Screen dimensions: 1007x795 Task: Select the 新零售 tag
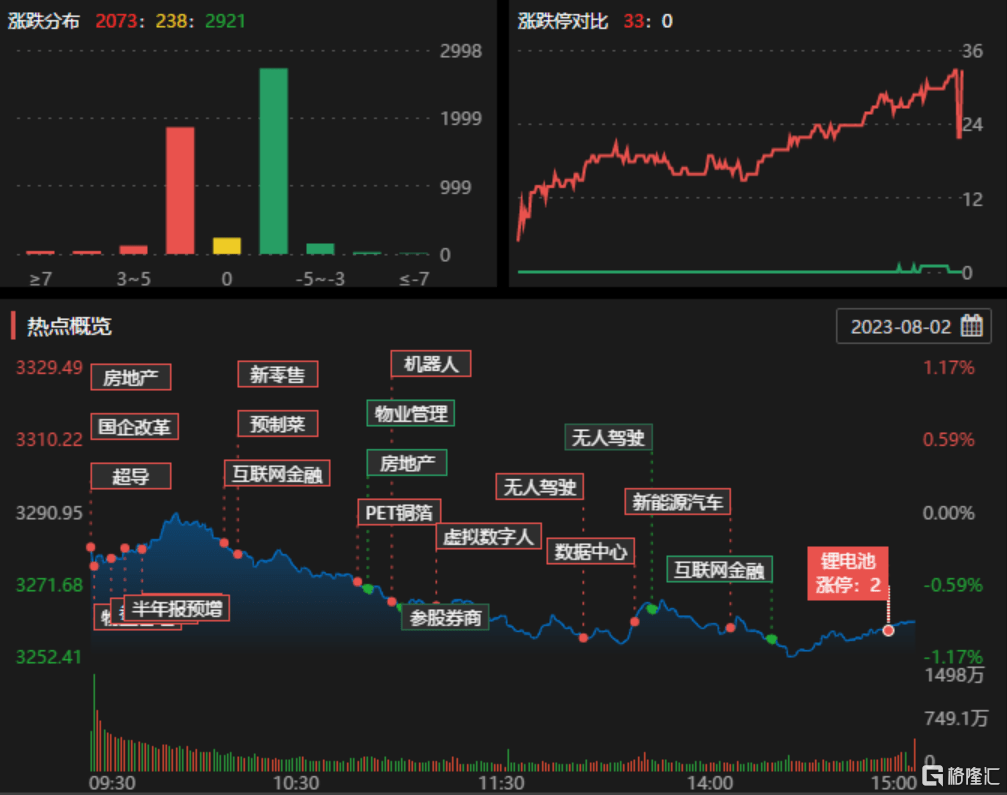[x=277, y=375]
